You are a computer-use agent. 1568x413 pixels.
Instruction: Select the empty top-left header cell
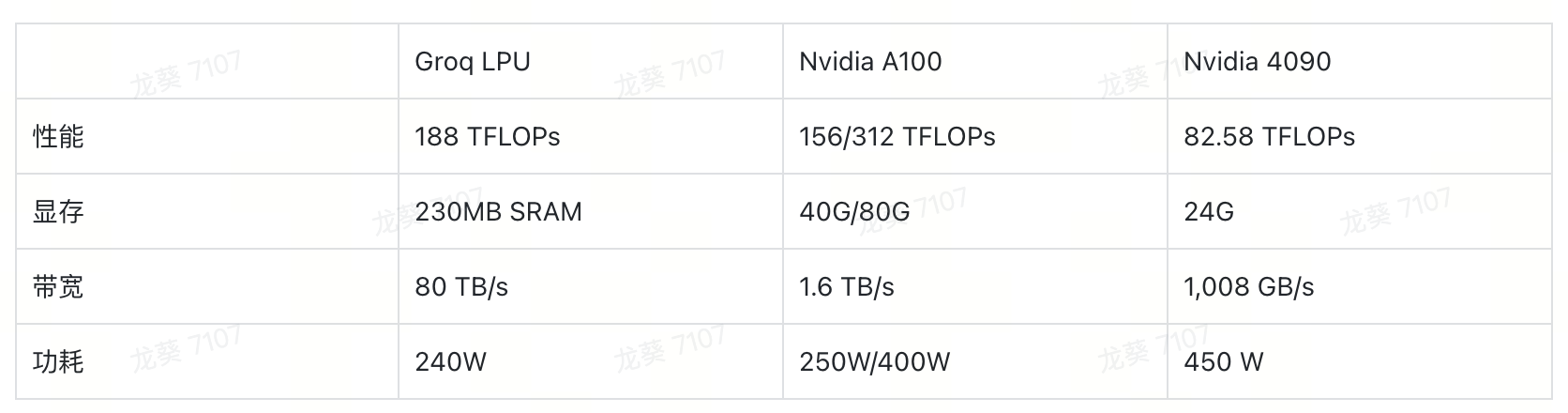[207, 61]
